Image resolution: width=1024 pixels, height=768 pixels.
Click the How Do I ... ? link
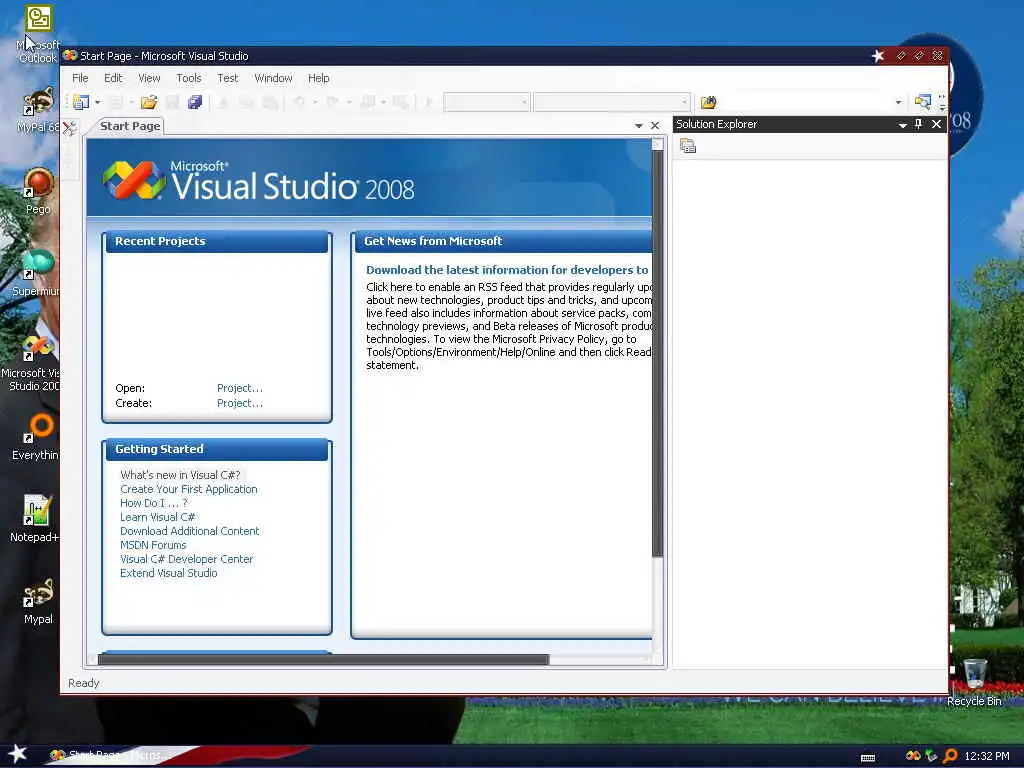coord(153,503)
